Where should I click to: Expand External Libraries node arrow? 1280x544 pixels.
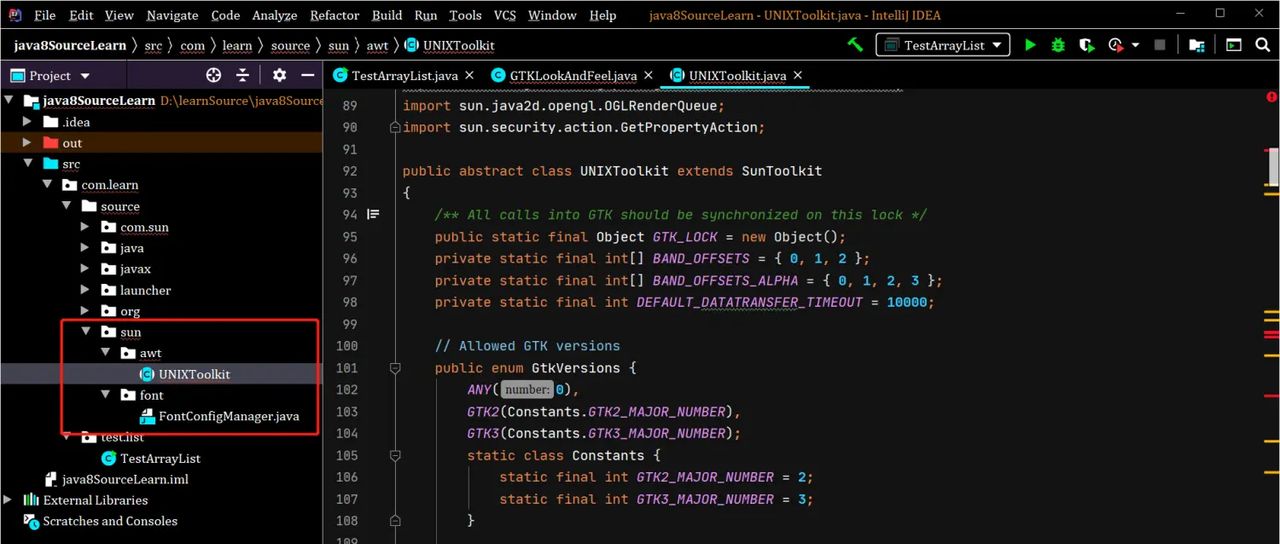(x=9, y=500)
